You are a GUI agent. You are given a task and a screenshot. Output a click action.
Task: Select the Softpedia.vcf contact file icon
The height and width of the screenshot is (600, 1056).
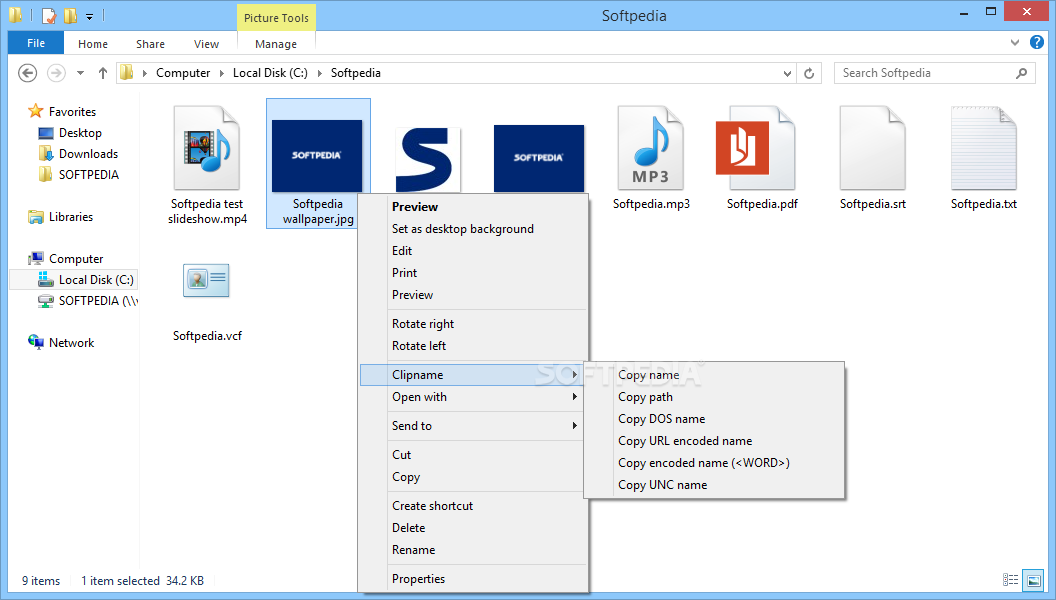pos(206,281)
